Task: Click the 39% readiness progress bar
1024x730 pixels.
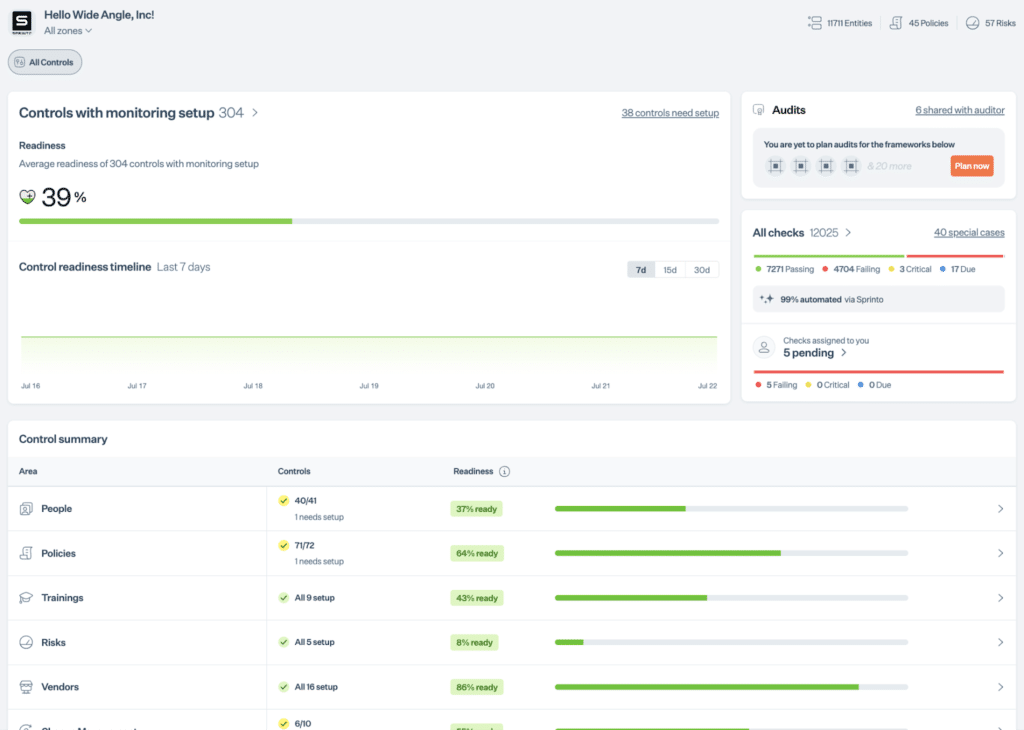Action: point(368,221)
